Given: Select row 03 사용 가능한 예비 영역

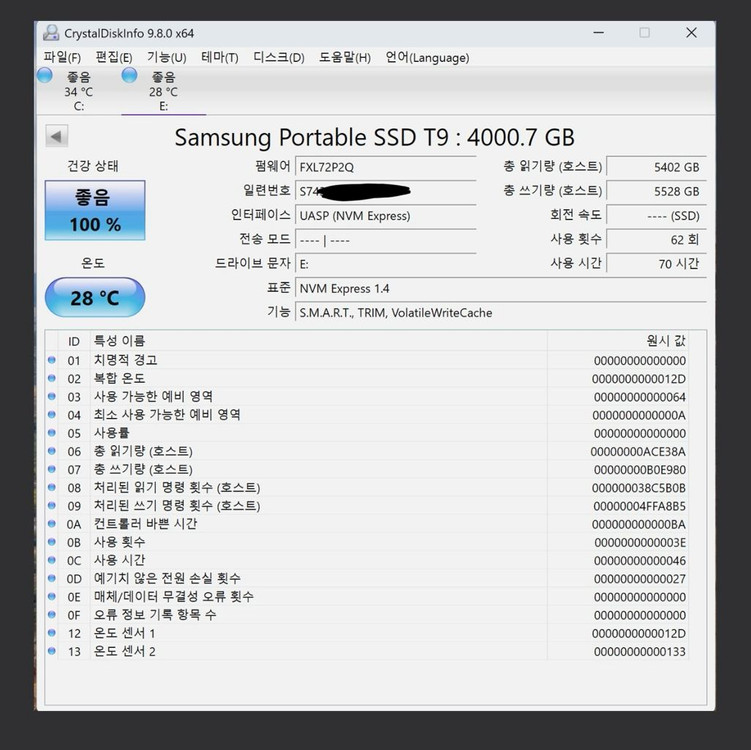Looking at the screenshot, I should (x=368, y=397).
